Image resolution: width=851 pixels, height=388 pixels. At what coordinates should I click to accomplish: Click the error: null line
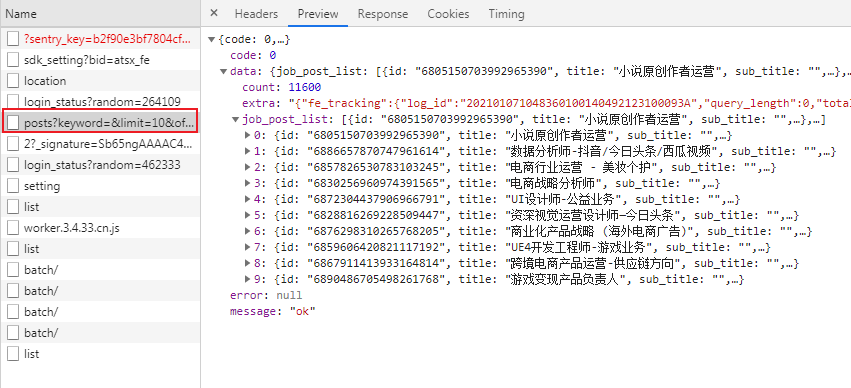[266, 296]
